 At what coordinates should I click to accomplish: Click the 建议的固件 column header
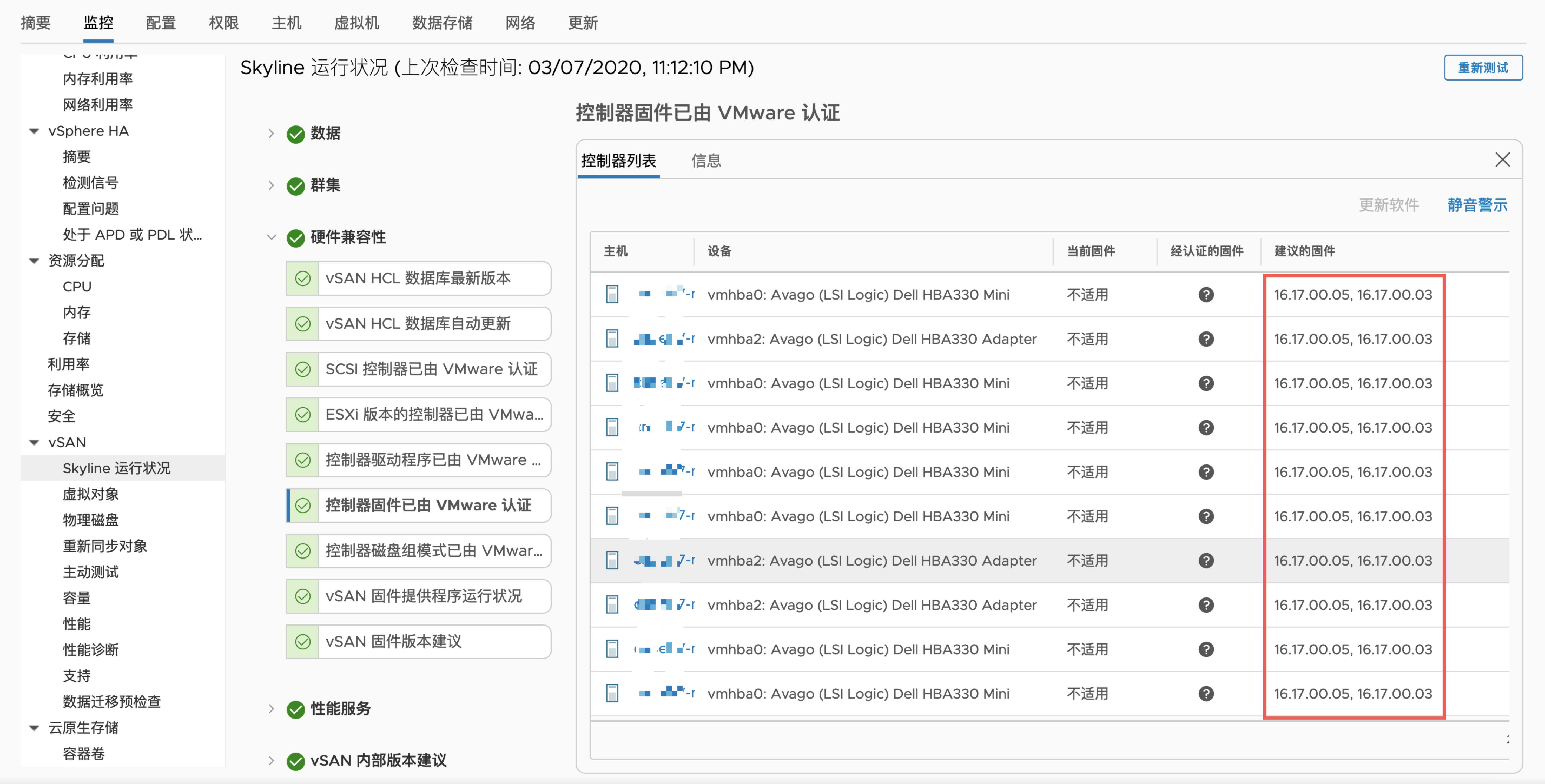(1305, 251)
